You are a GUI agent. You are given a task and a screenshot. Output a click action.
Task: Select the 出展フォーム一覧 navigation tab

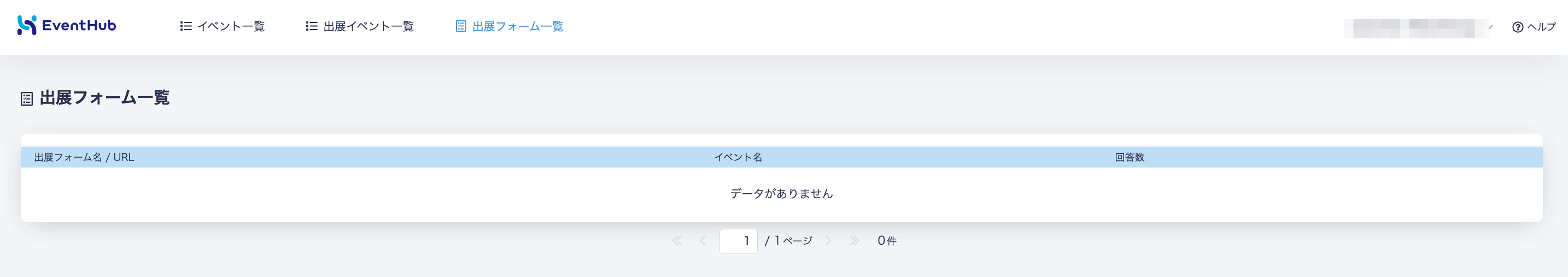tap(517, 26)
